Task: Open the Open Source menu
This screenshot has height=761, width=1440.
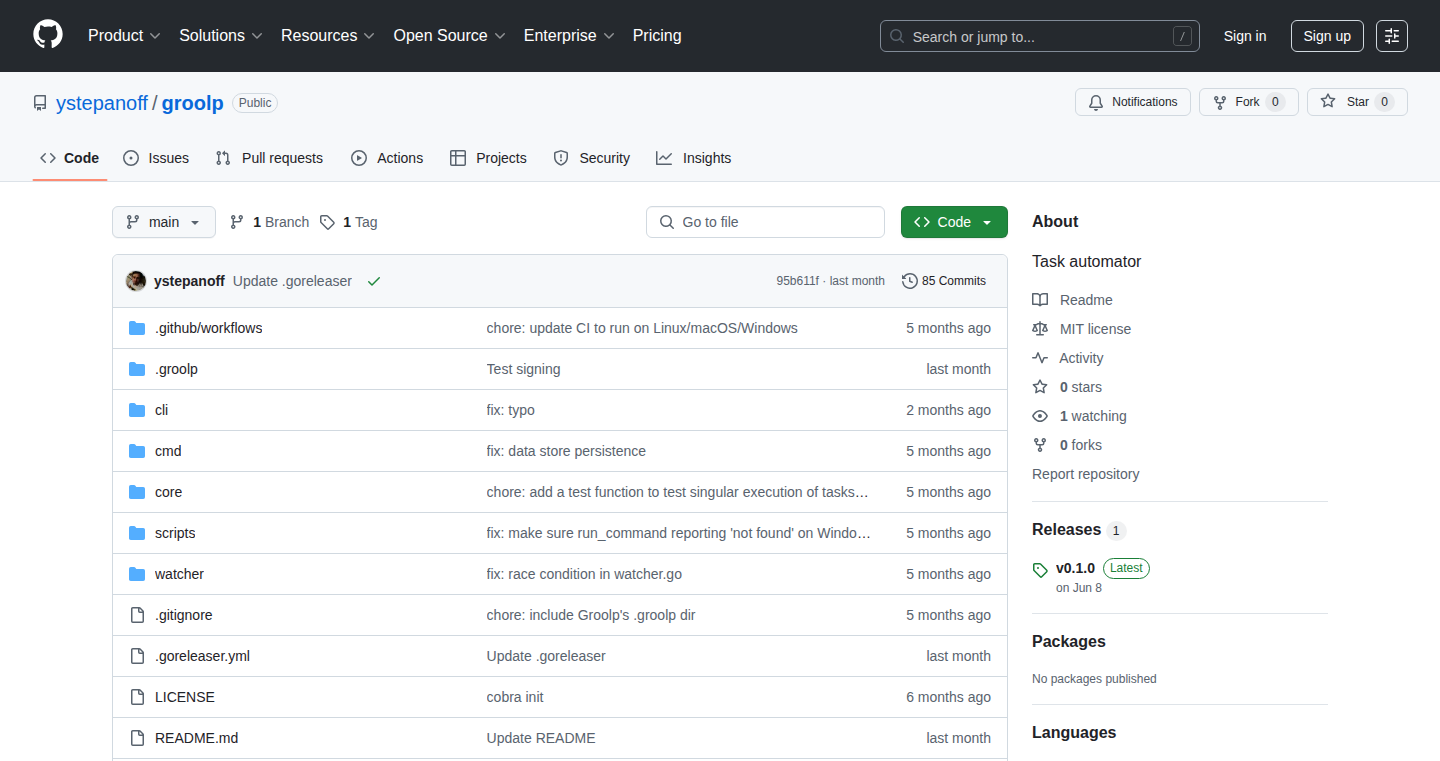Action: click(x=450, y=35)
